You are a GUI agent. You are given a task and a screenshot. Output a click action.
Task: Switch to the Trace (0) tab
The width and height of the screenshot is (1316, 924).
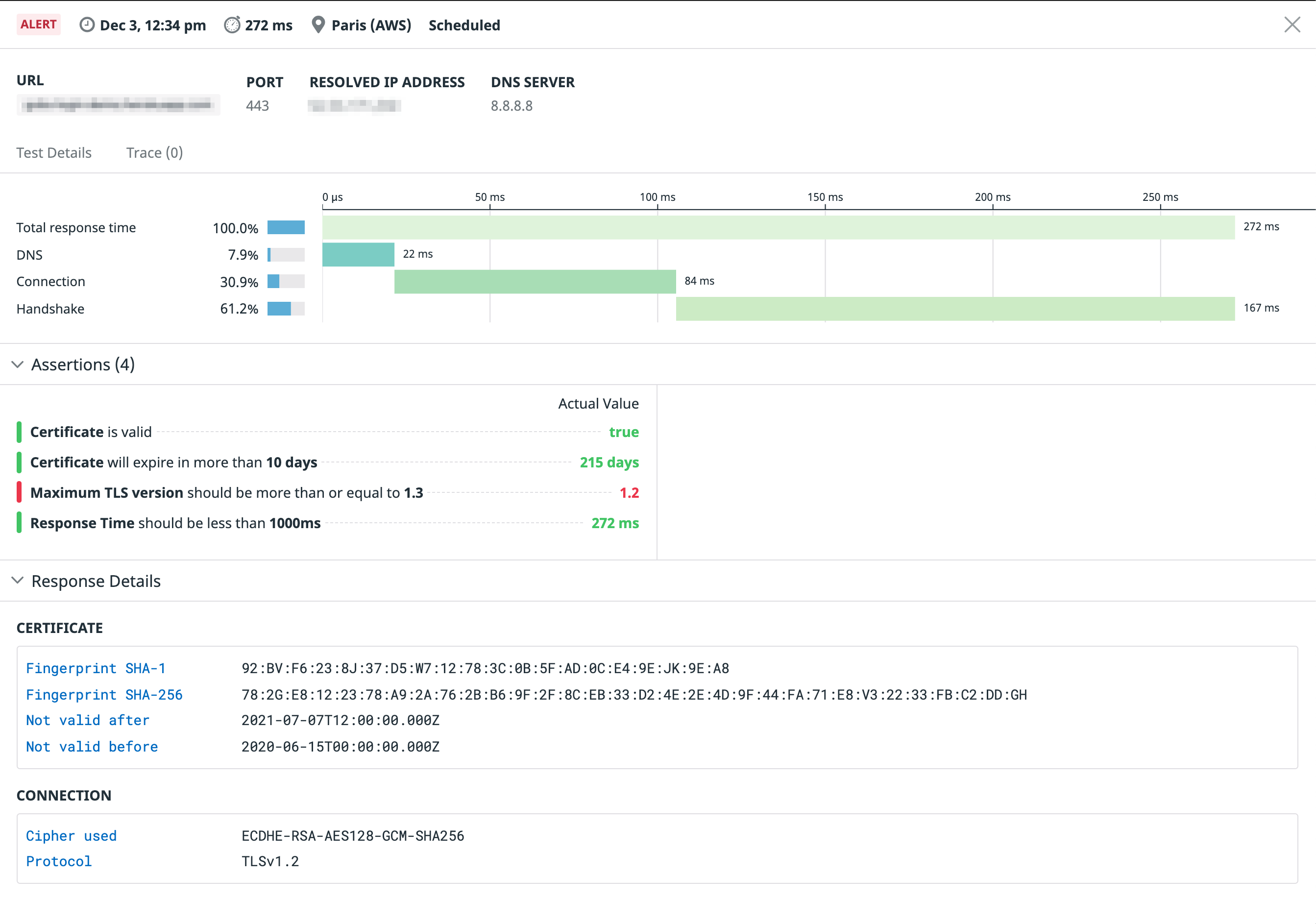click(x=154, y=152)
